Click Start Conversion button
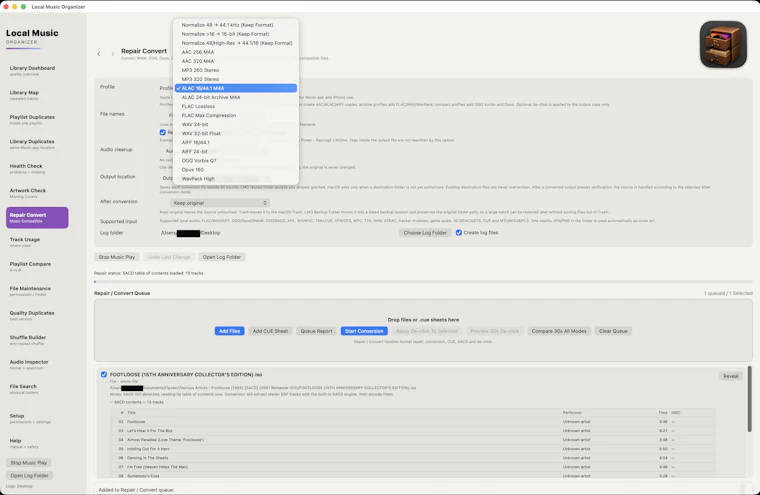 point(364,331)
